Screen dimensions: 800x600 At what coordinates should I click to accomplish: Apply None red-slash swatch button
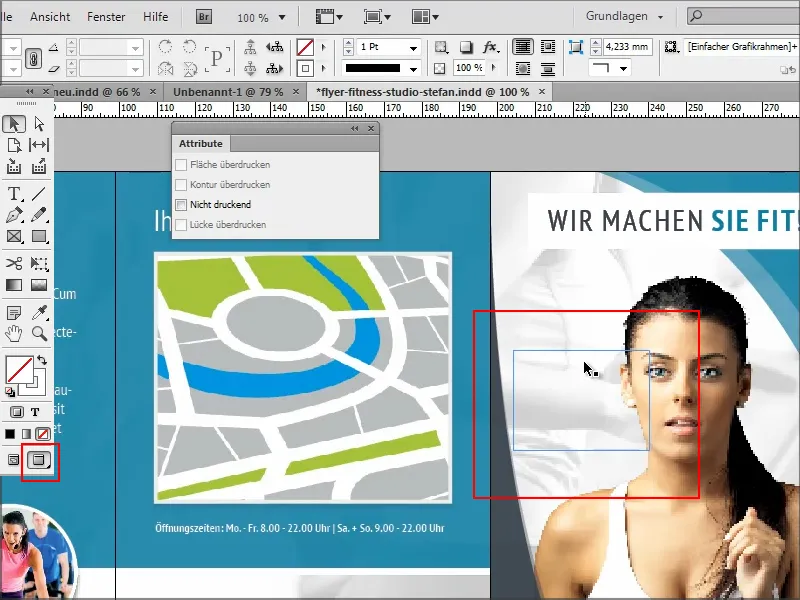point(43,434)
